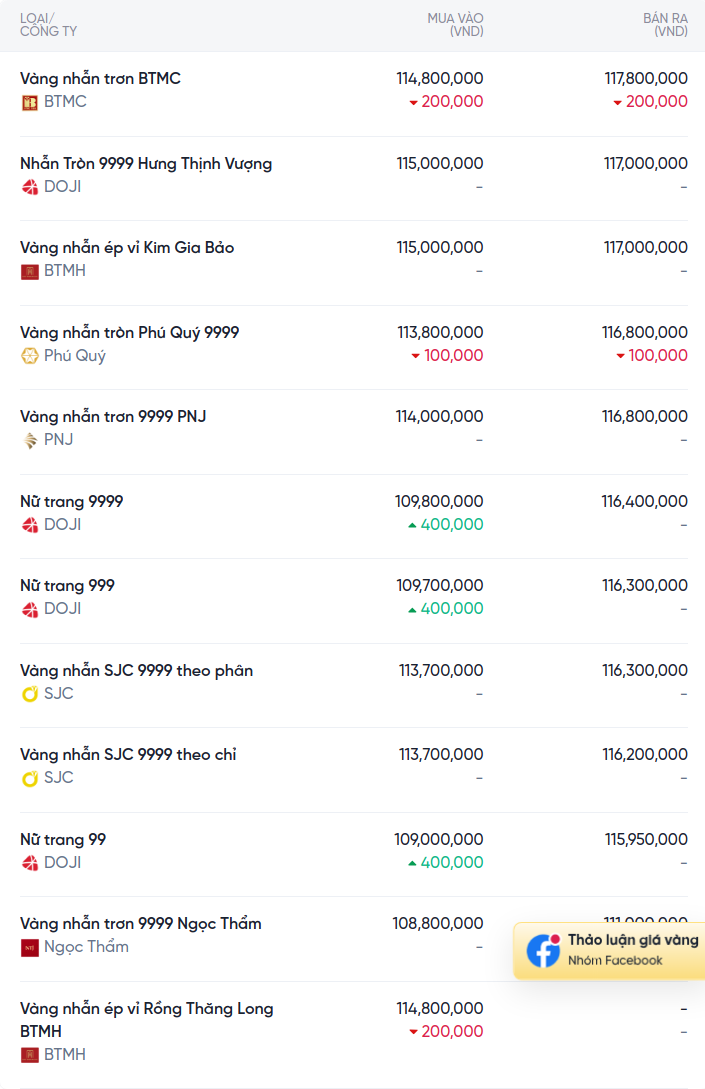Click the LOẠI/CÔNG TY column header

click(48, 24)
